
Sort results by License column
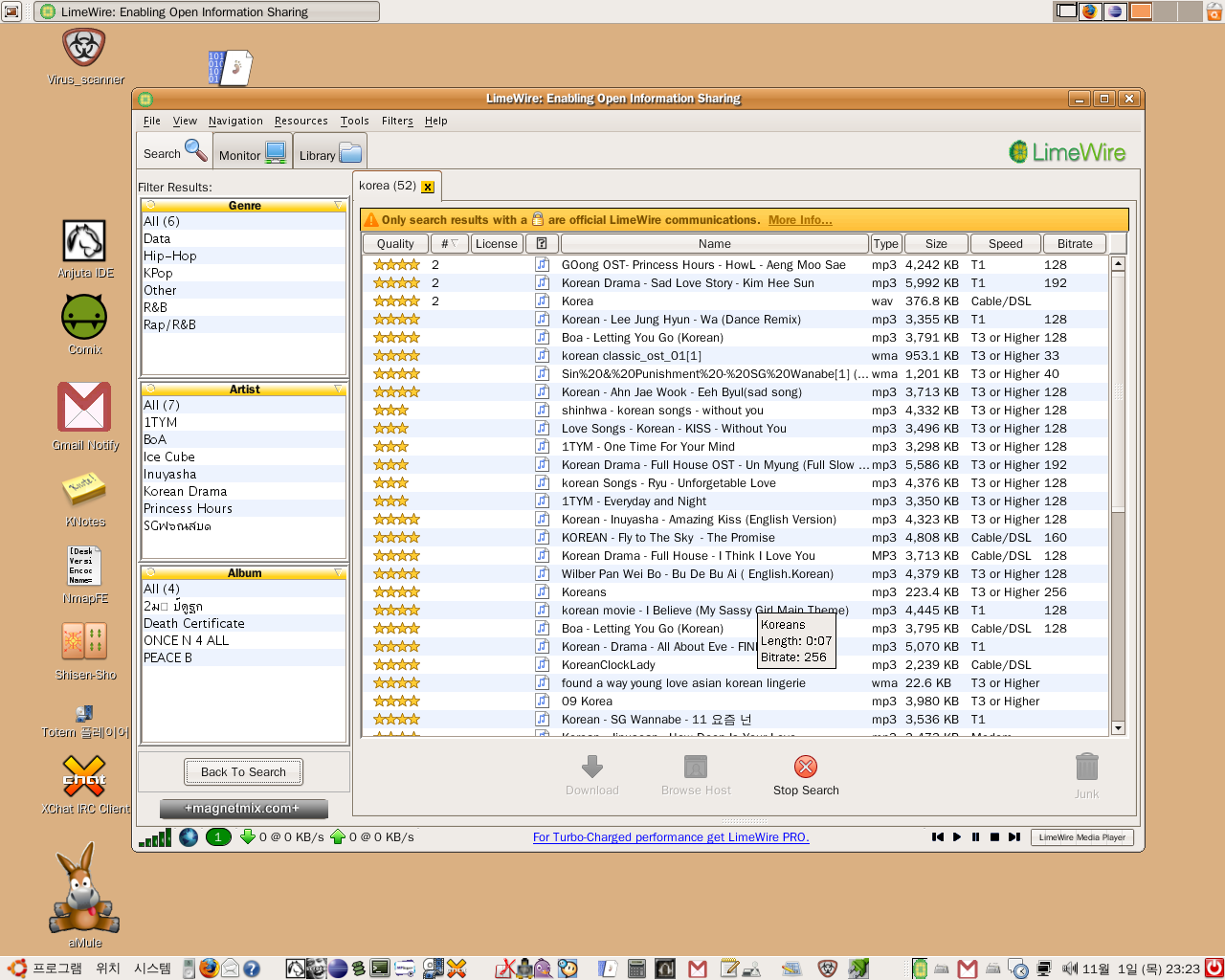(497, 244)
